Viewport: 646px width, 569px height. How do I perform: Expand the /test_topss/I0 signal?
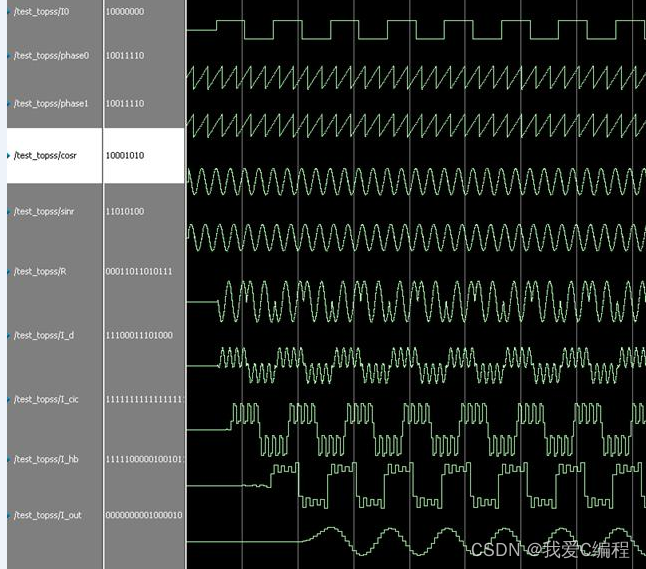(9, 12)
